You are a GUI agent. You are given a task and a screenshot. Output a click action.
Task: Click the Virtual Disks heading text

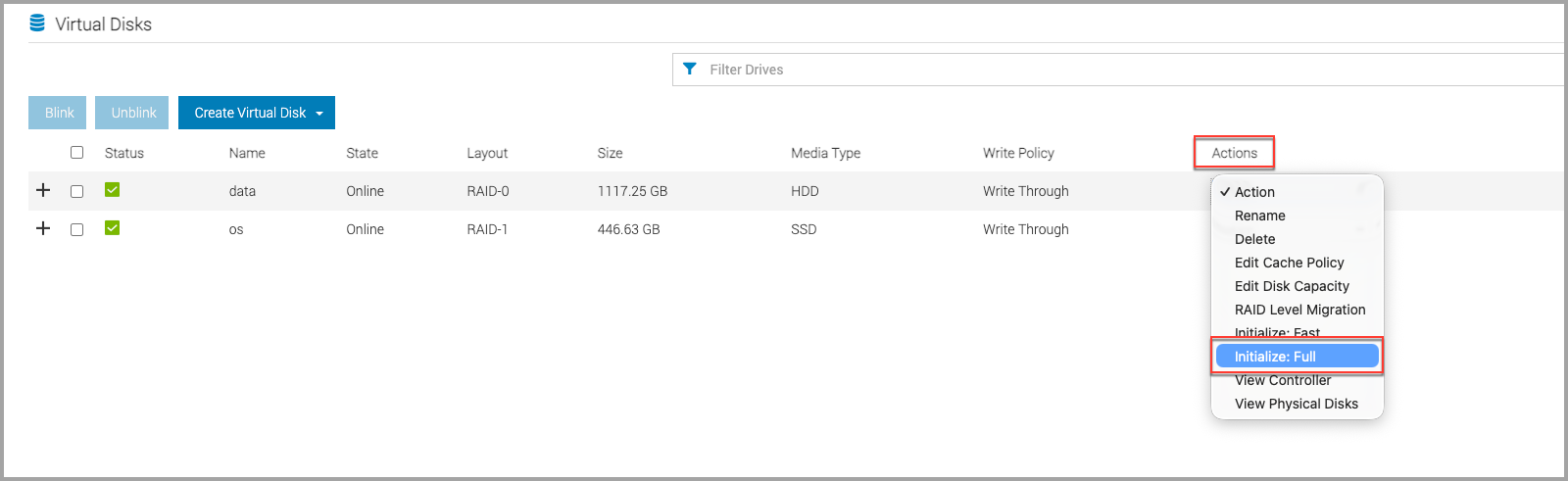click(x=103, y=24)
